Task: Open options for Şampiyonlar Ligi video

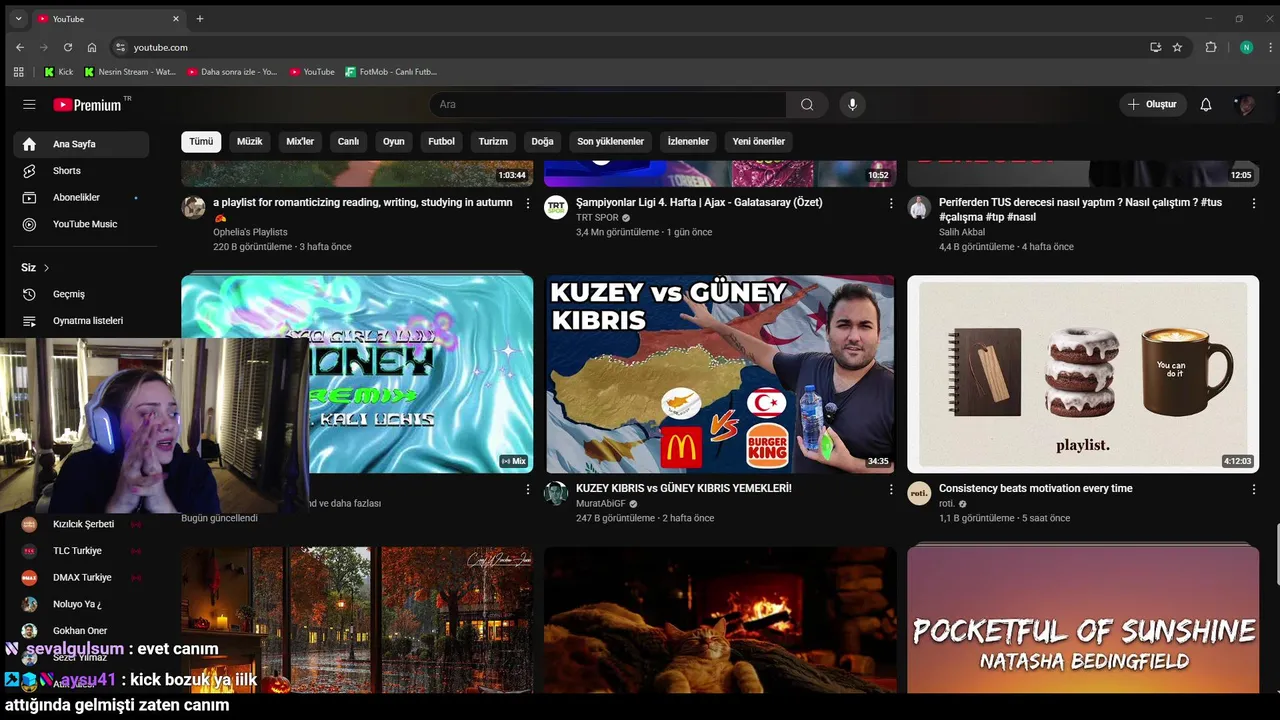Action: (891, 203)
